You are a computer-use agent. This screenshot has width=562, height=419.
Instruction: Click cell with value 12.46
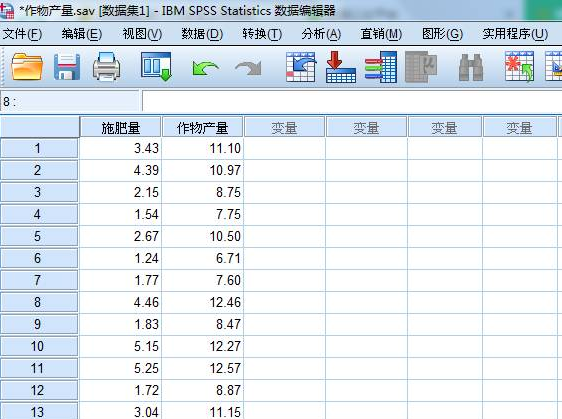pyautogui.click(x=203, y=302)
